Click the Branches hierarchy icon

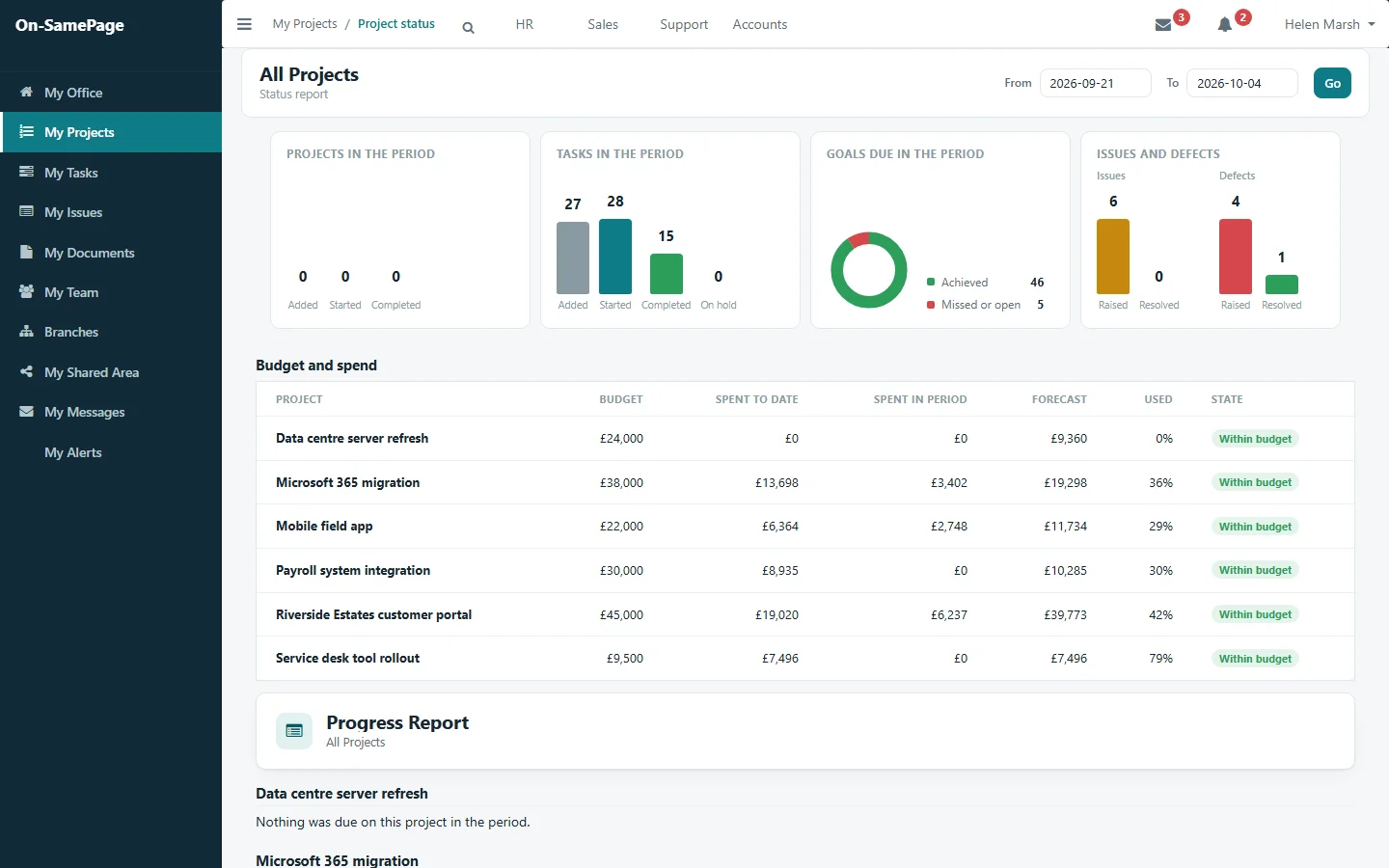[26, 331]
